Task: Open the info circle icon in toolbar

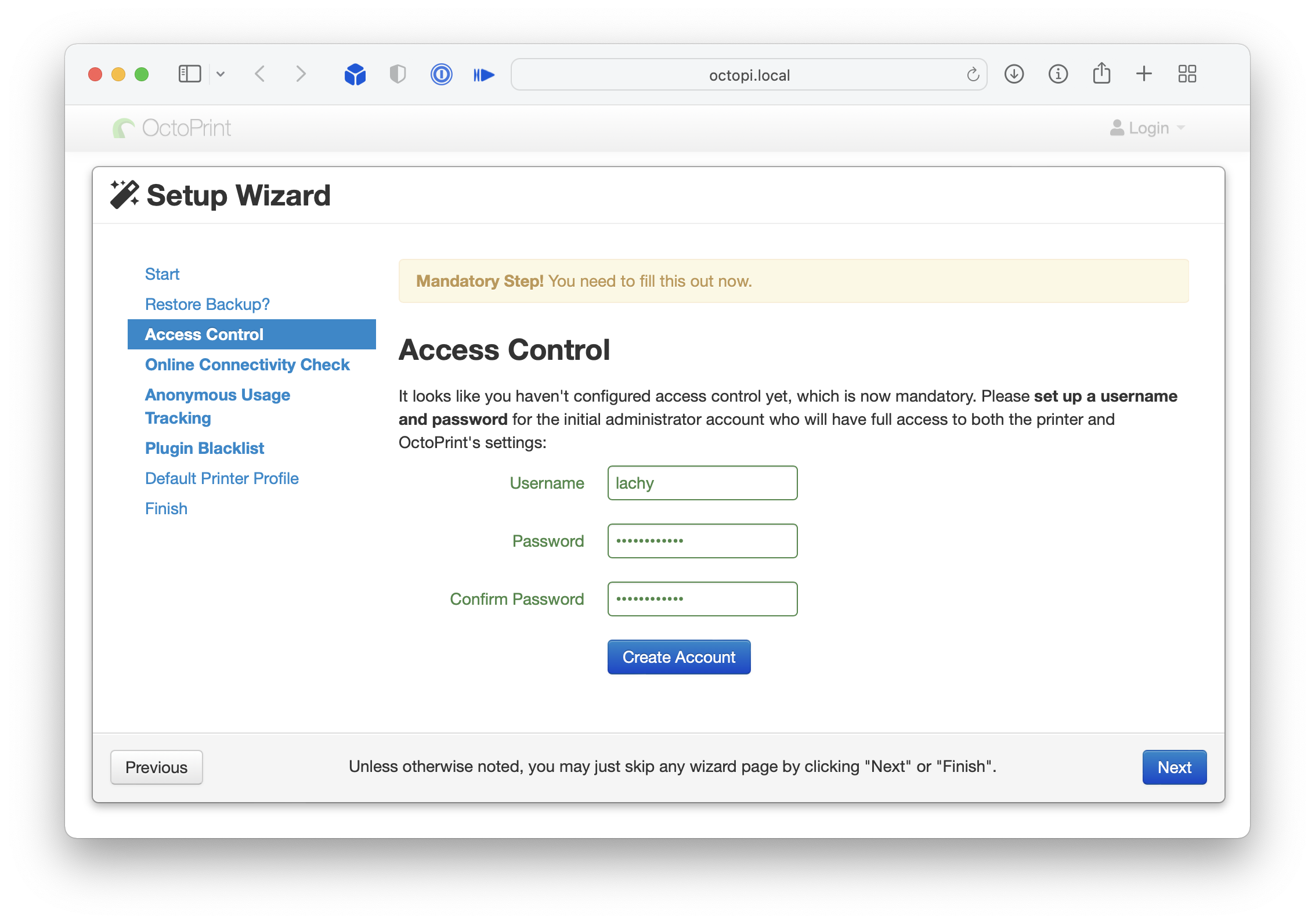Action: 1058,74
